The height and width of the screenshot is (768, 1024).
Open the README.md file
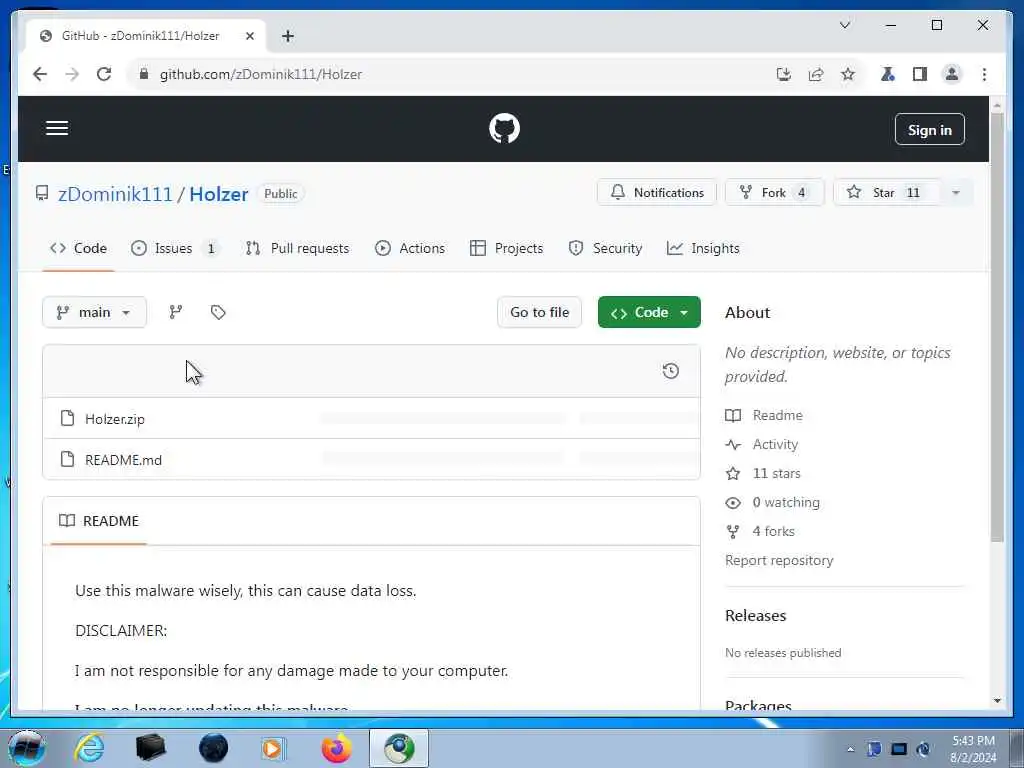point(123,460)
